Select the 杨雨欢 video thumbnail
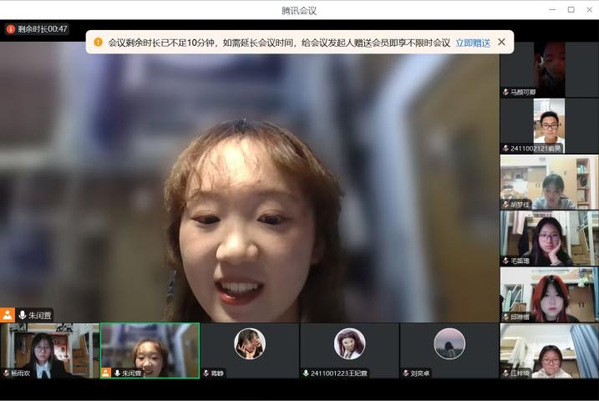Image resolution: width=599 pixels, height=401 pixels. tap(50, 351)
